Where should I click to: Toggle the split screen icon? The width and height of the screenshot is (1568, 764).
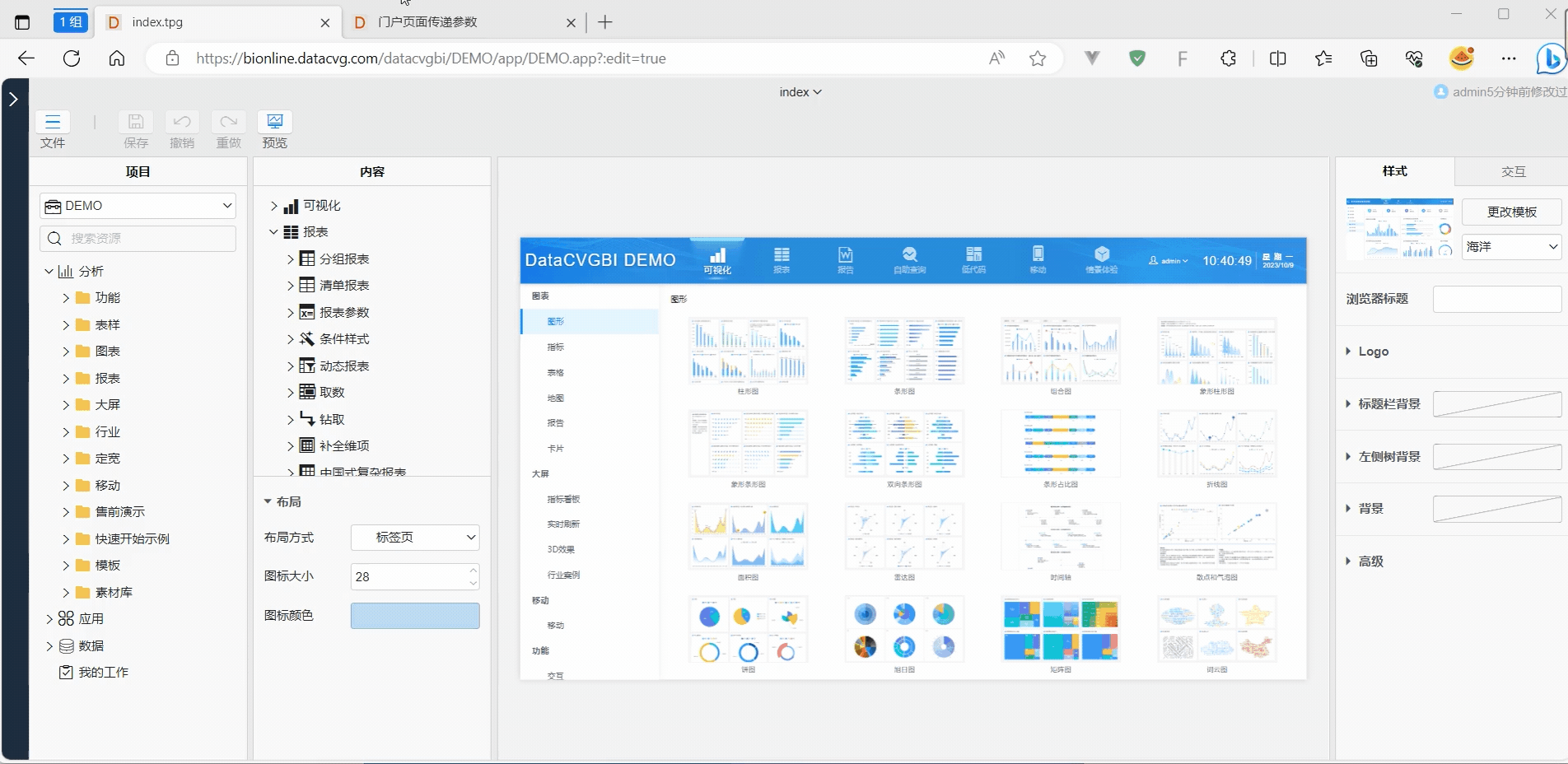pos(1278,58)
